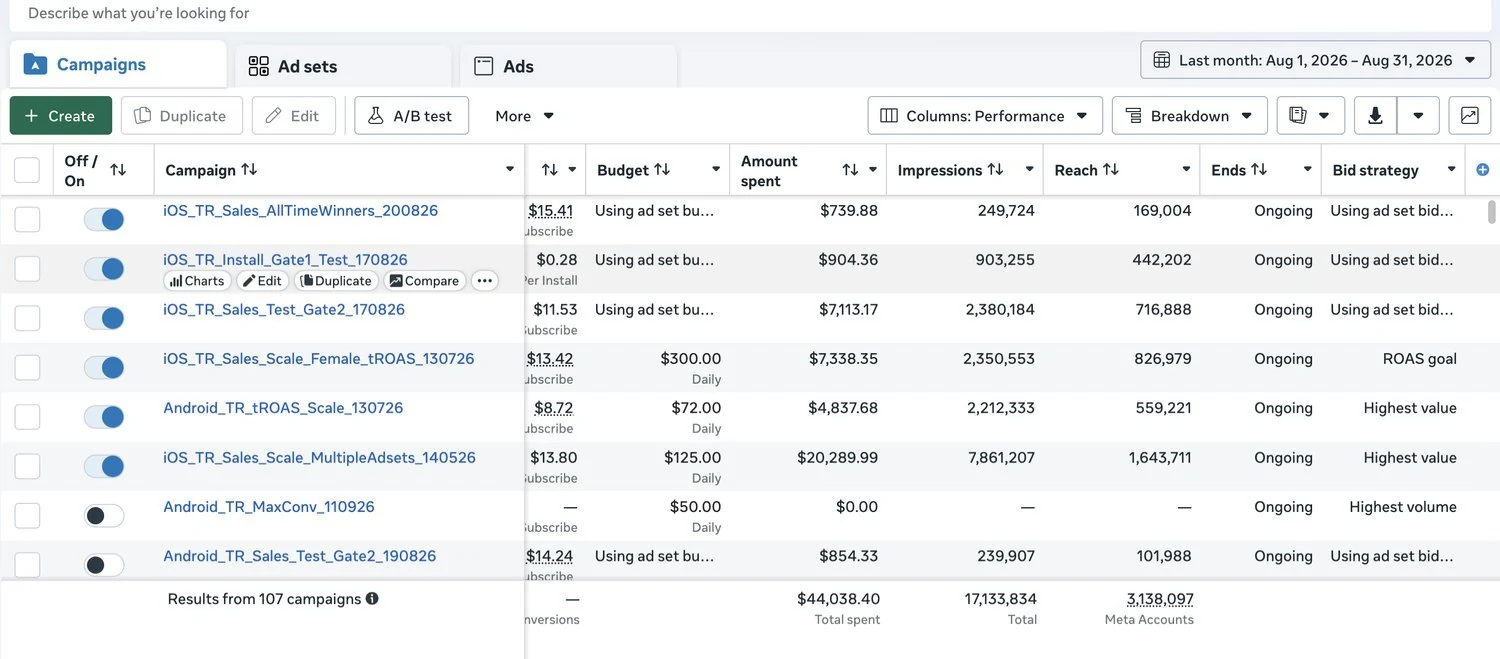Tick the checkbox for Android_TR_MaxConv_110926
The height and width of the screenshot is (659, 1500).
[x=27, y=516]
